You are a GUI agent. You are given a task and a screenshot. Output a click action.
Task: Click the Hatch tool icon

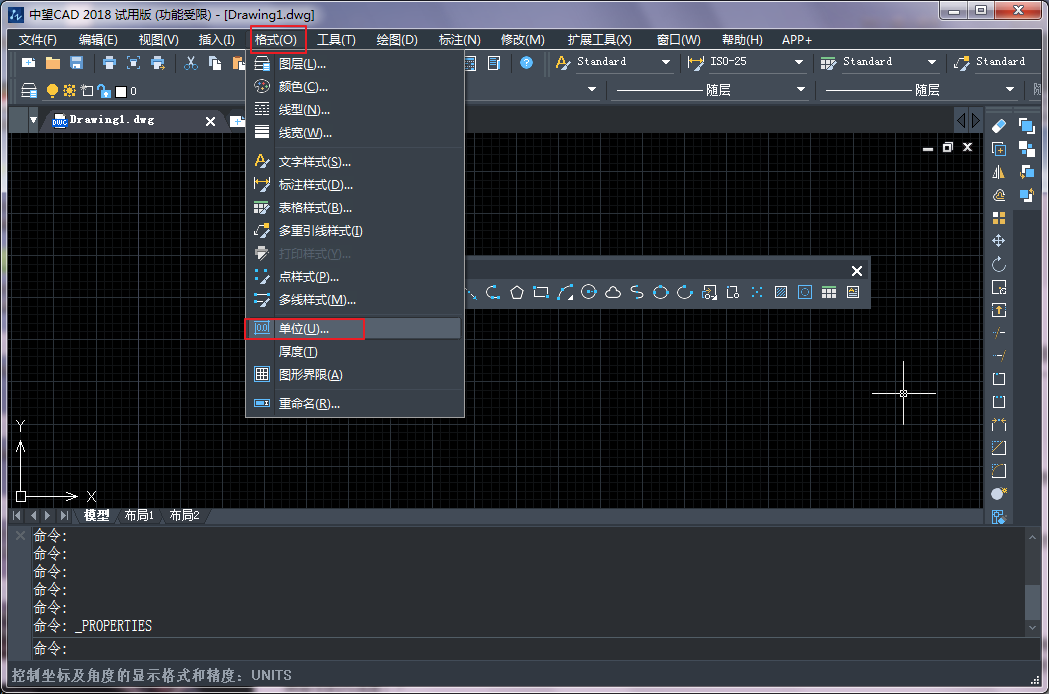tap(781, 292)
